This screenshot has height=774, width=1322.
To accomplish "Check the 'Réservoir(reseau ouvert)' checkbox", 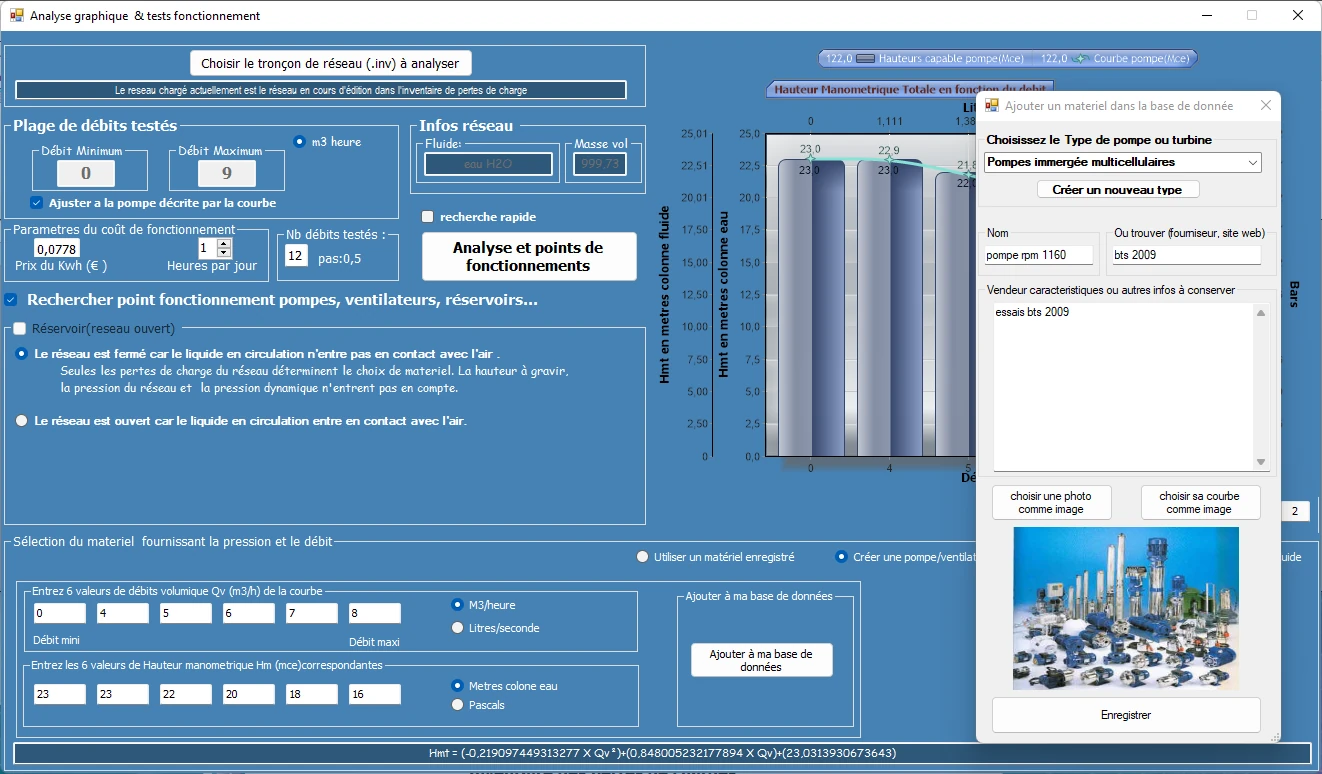I will pos(19,328).
